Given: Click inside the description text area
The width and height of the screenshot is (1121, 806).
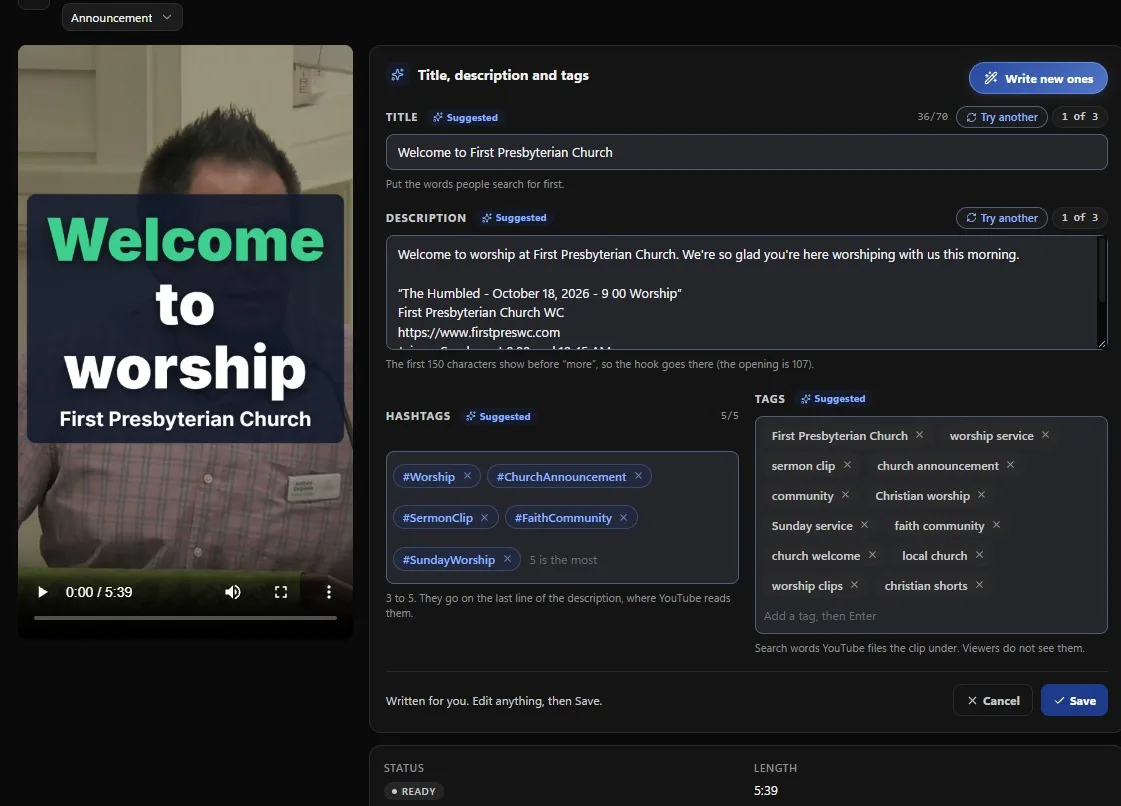Looking at the screenshot, I should click(746, 292).
